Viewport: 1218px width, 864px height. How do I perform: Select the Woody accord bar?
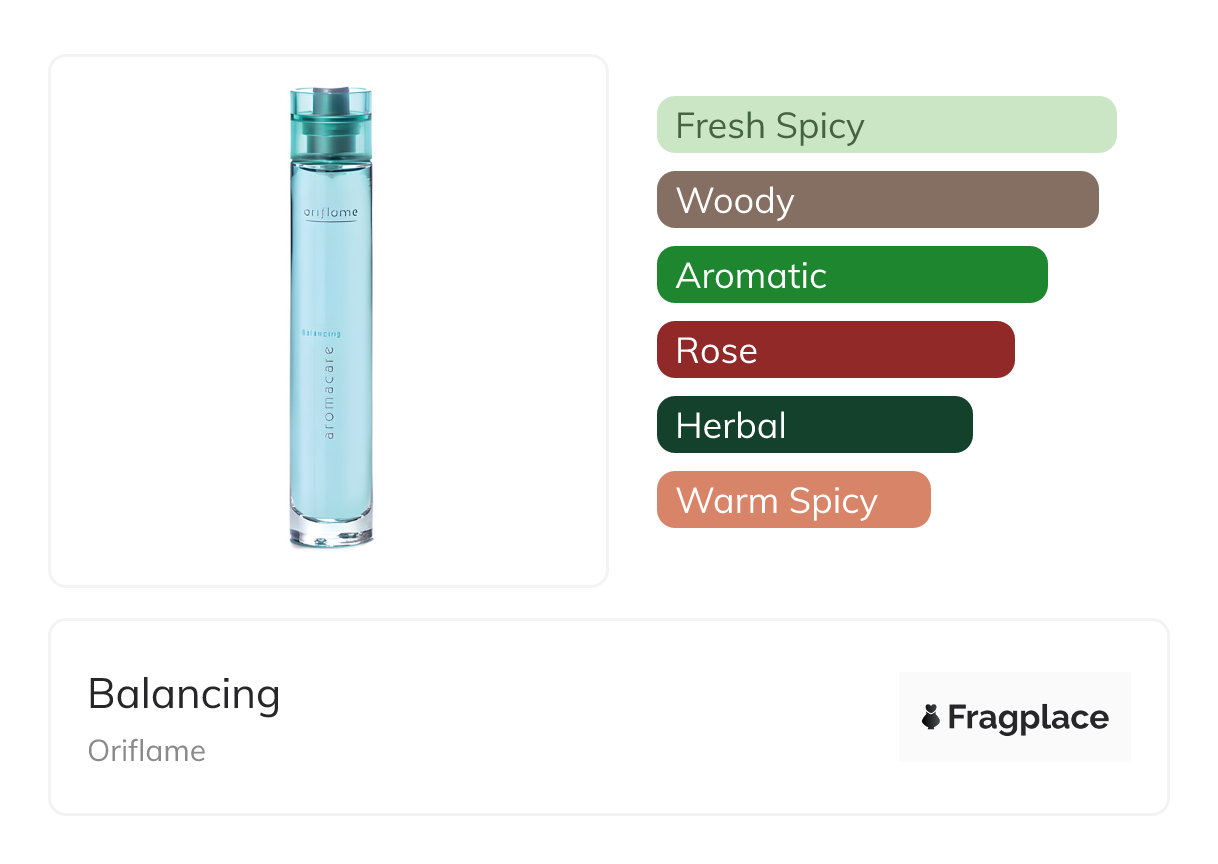point(877,200)
